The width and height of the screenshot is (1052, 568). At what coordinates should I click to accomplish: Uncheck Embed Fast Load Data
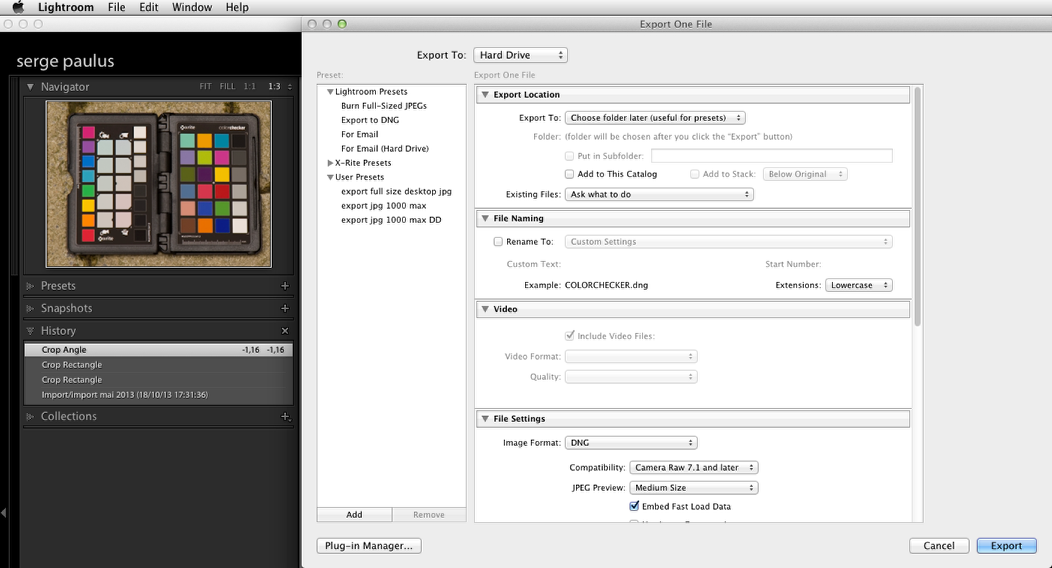(x=634, y=506)
